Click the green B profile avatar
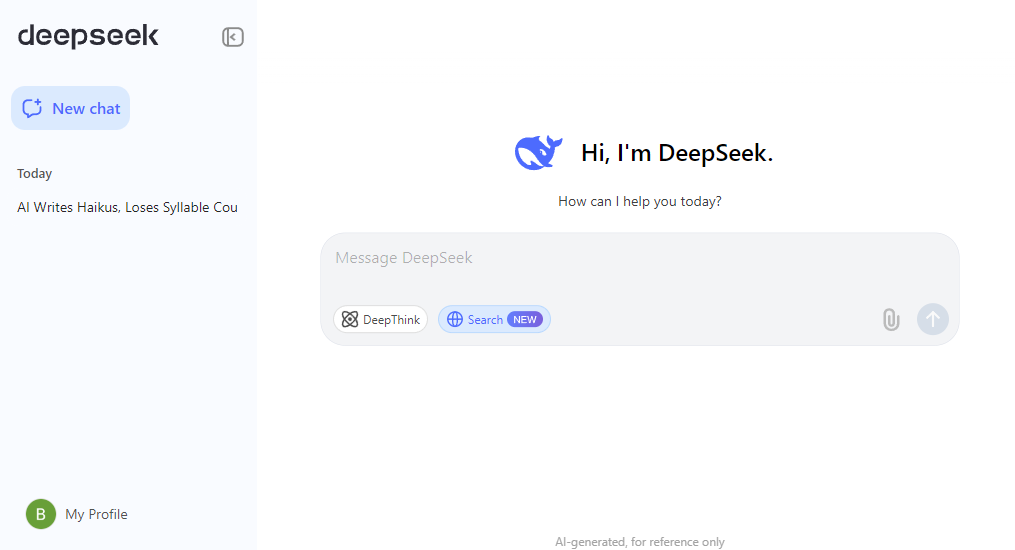Viewport: 1015px width, 550px height. tap(41, 514)
